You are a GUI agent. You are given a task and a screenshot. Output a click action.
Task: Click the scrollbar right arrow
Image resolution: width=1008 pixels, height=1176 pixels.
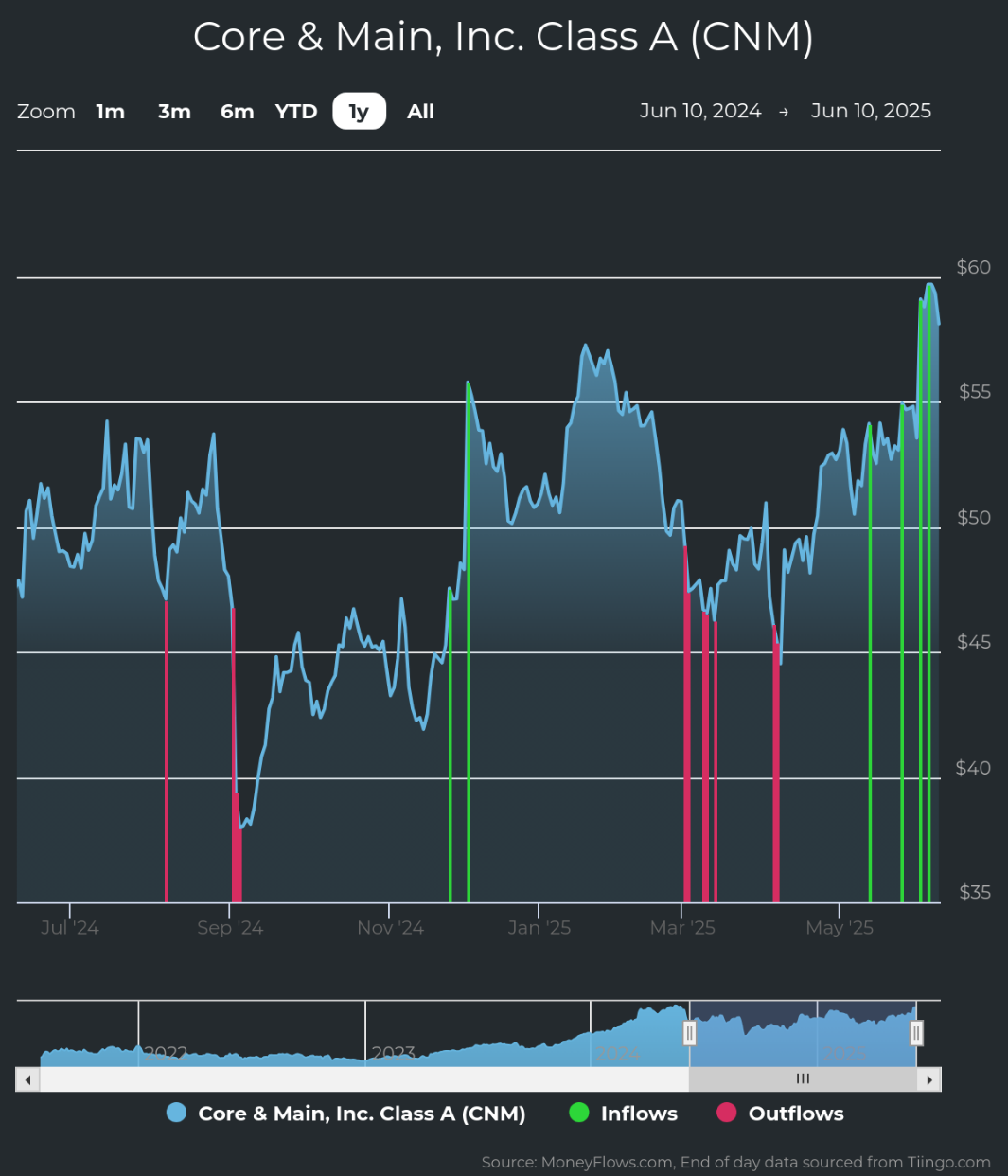929,1079
